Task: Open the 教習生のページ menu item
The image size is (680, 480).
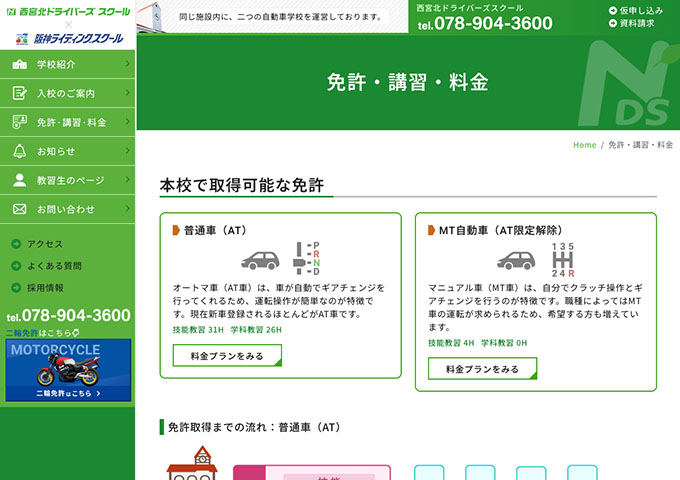Action: [67, 180]
